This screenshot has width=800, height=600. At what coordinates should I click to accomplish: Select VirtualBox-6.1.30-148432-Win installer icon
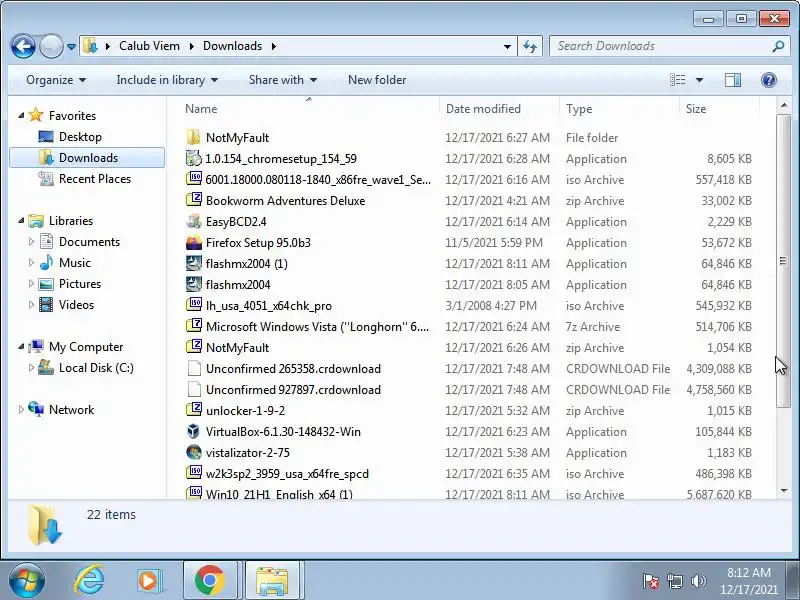click(193, 431)
